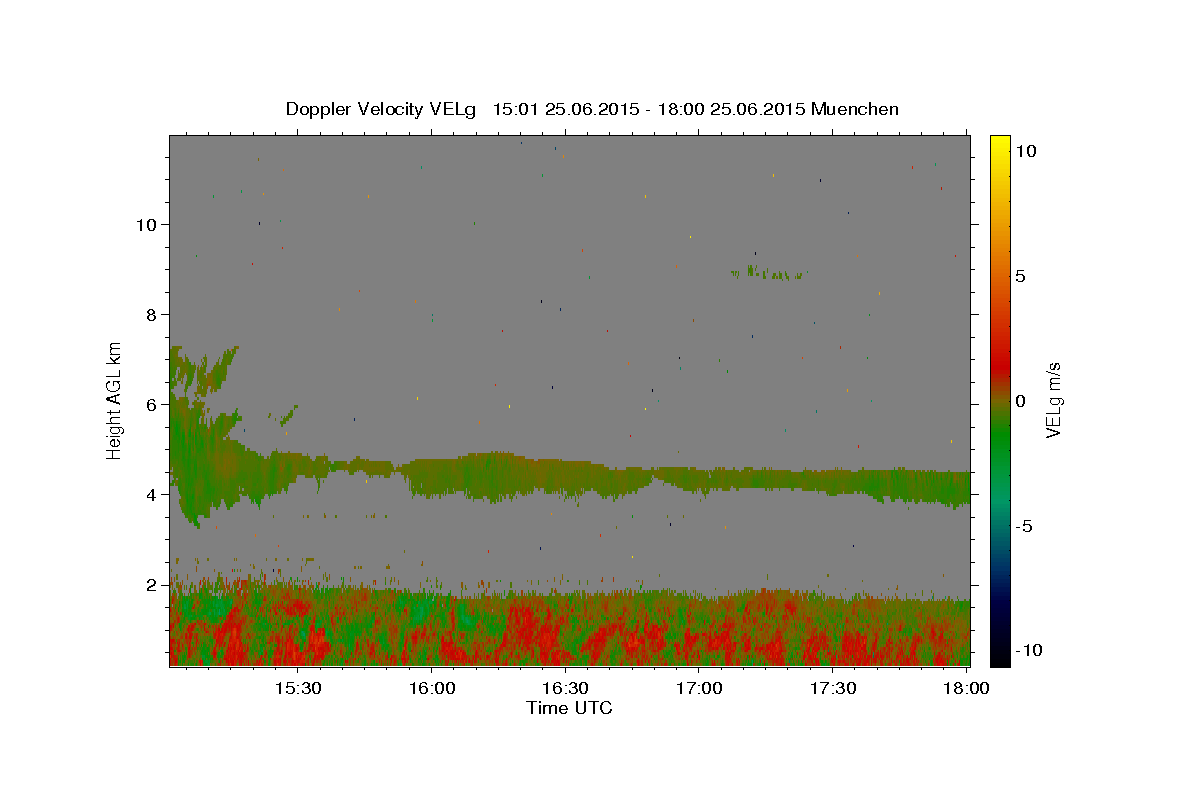Click the 'Height AGL km' y-axis label
Image resolution: width=1200 pixels, height=800 pixels.
click(x=114, y=400)
